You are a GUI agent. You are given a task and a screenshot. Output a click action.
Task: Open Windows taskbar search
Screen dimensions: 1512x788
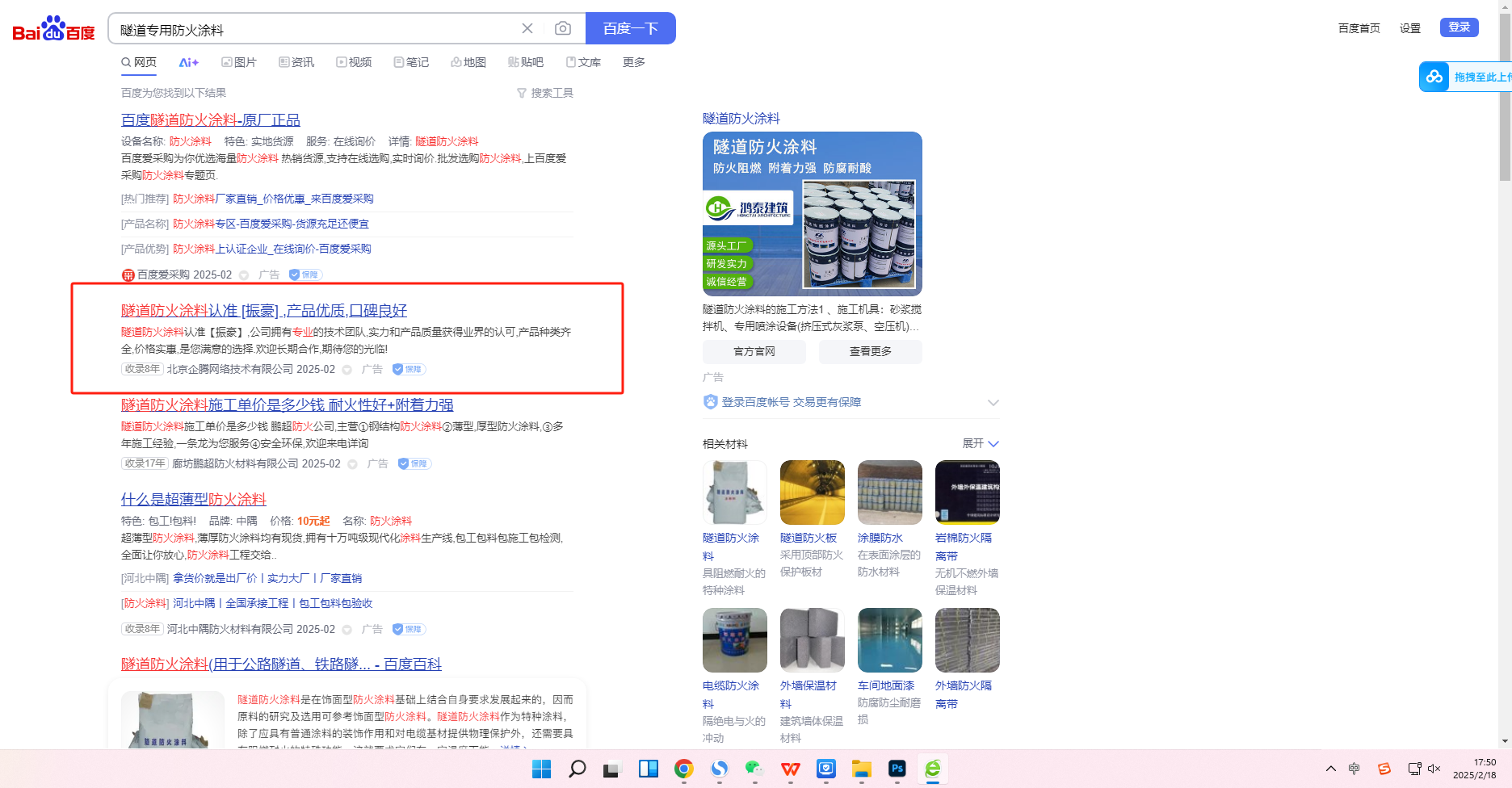click(x=577, y=769)
